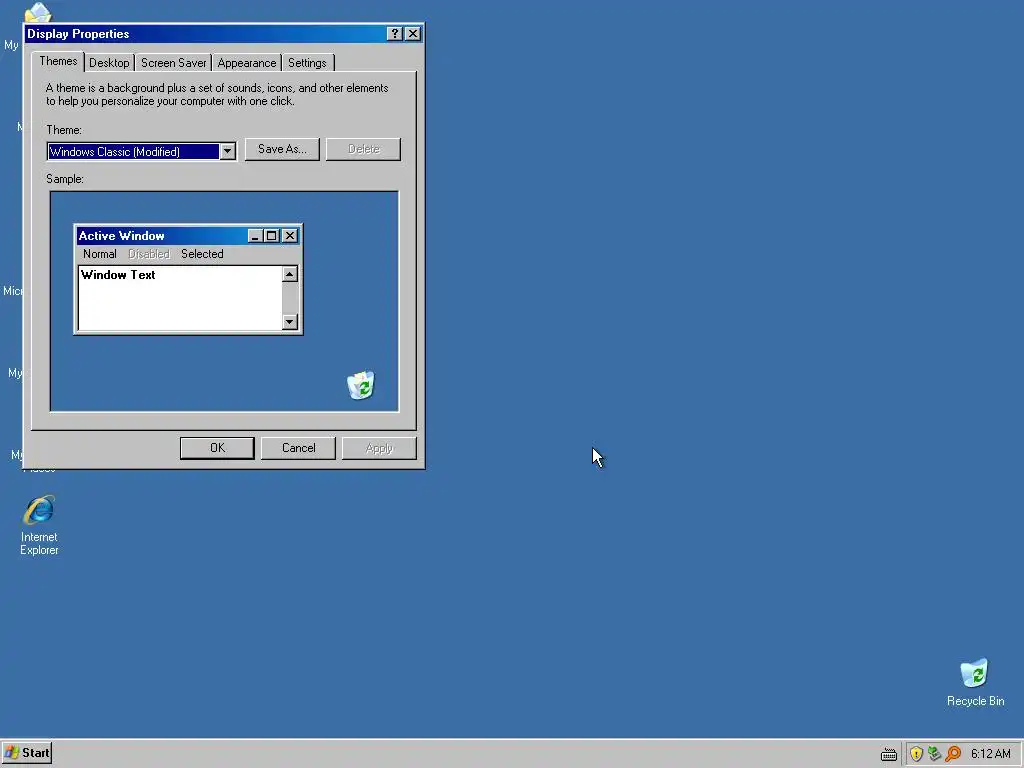Screen dimensions: 1024x768
Task: Click the sample Active Window title bar
Action: 188,236
